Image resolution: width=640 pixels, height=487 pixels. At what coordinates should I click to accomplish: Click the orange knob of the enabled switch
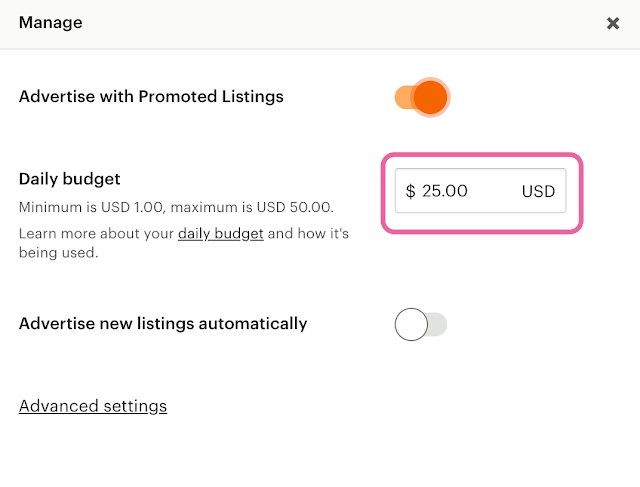pyautogui.click(x=430, y=97)
